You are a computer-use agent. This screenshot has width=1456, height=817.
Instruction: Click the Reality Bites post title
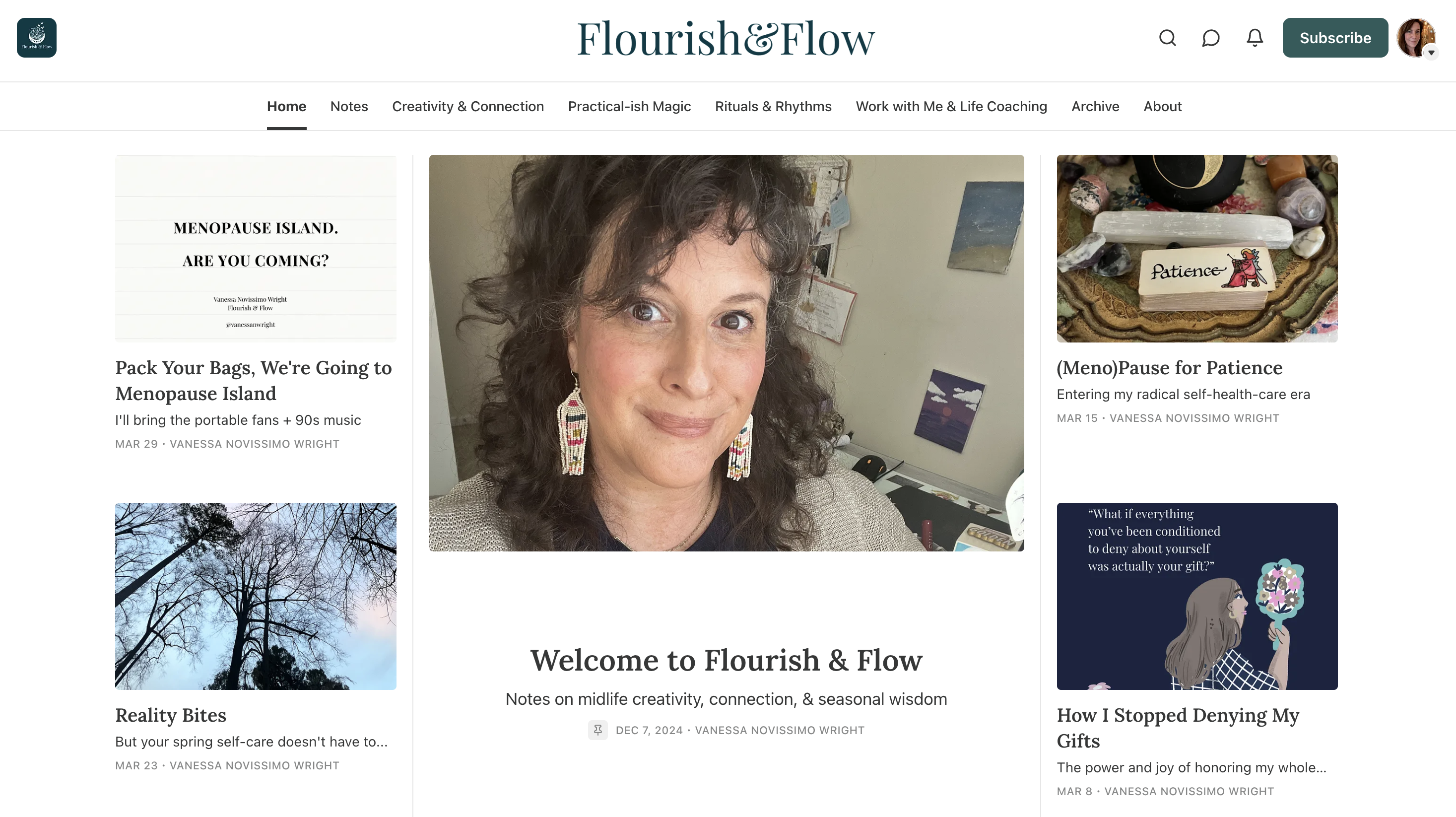pyautogui.click(x=171, y=715)
